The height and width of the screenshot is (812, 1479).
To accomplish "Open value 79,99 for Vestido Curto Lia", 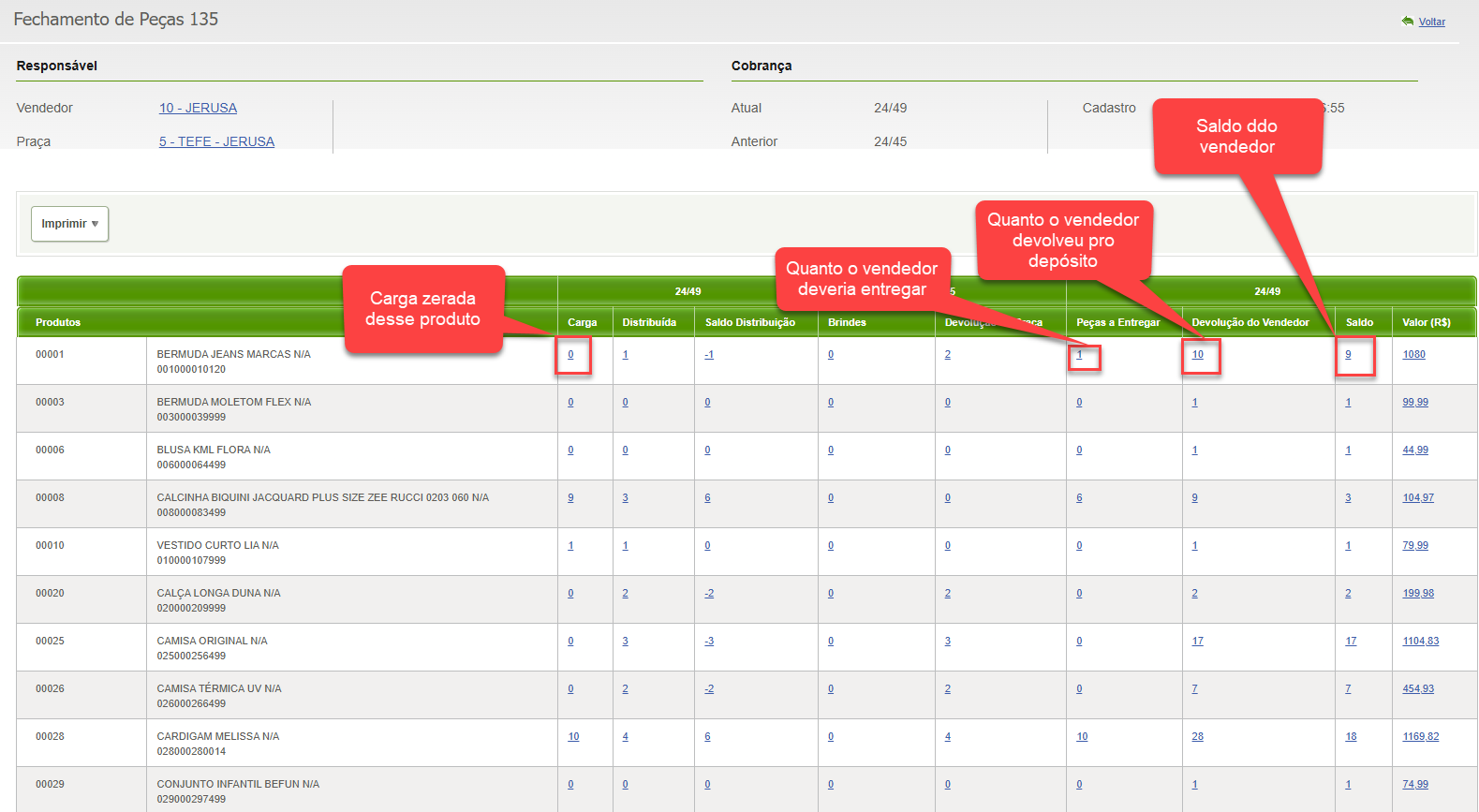I will (1415, 545).
